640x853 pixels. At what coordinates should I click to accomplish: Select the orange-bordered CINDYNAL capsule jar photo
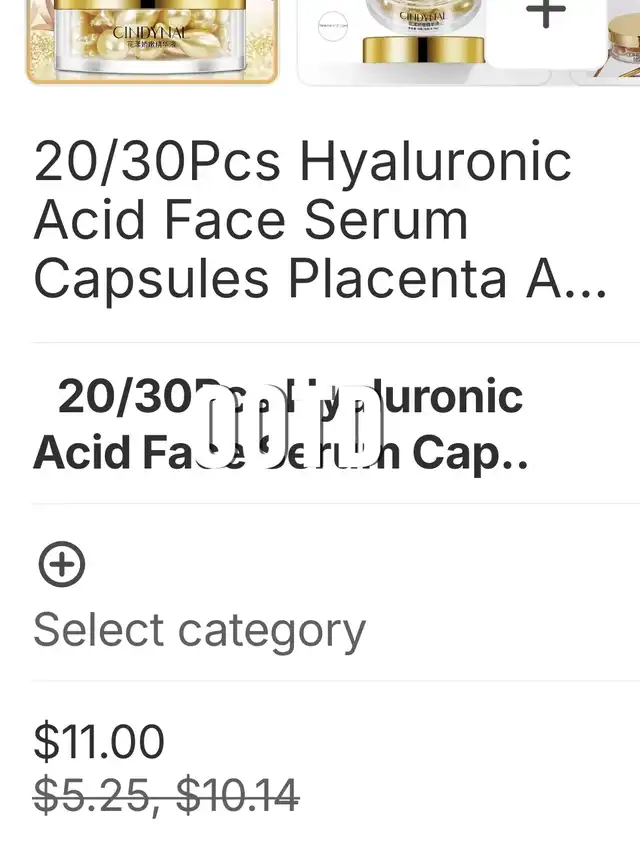tap(152, 42)
